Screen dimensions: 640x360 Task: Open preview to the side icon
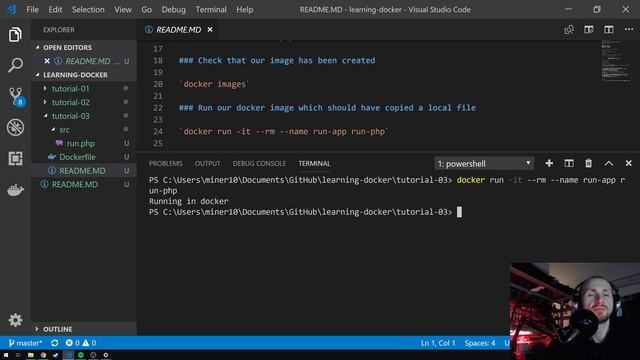pos(589,30)
